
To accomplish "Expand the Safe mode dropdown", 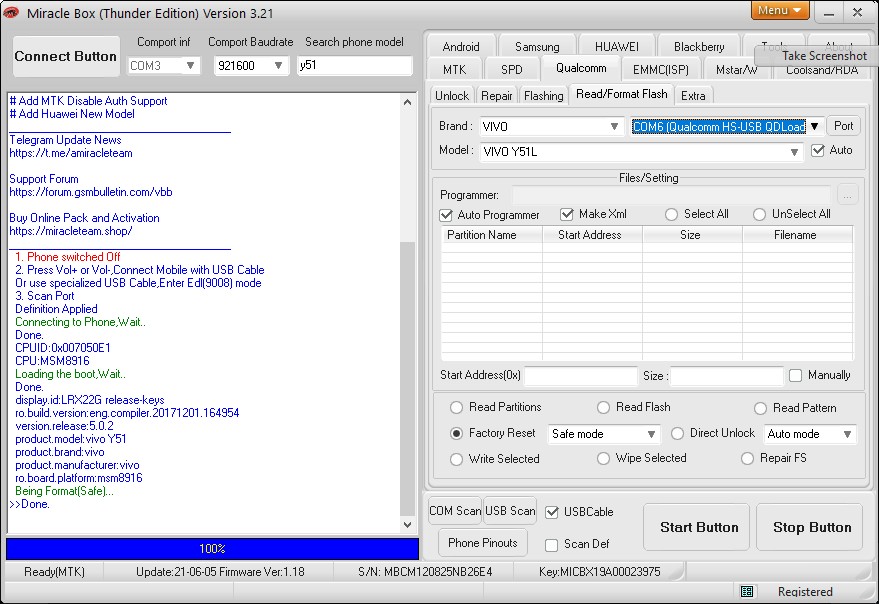I will coord(651,434).
